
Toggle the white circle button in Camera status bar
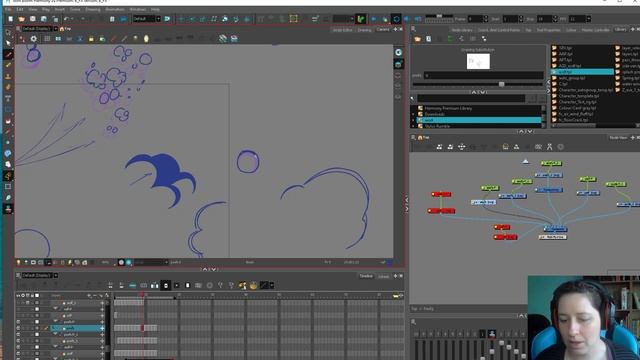(x=121, y=262)
